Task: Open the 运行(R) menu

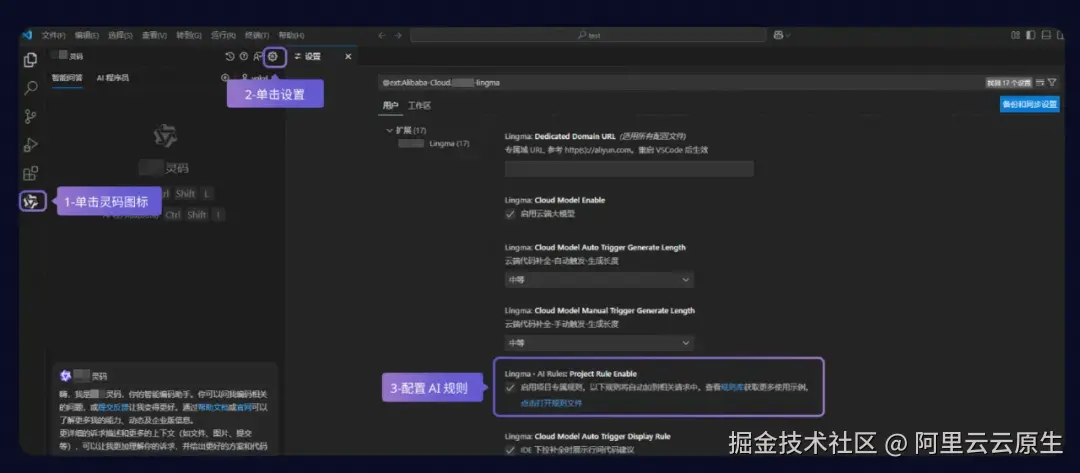Action: pyautogui.click(x=223, y=35)
